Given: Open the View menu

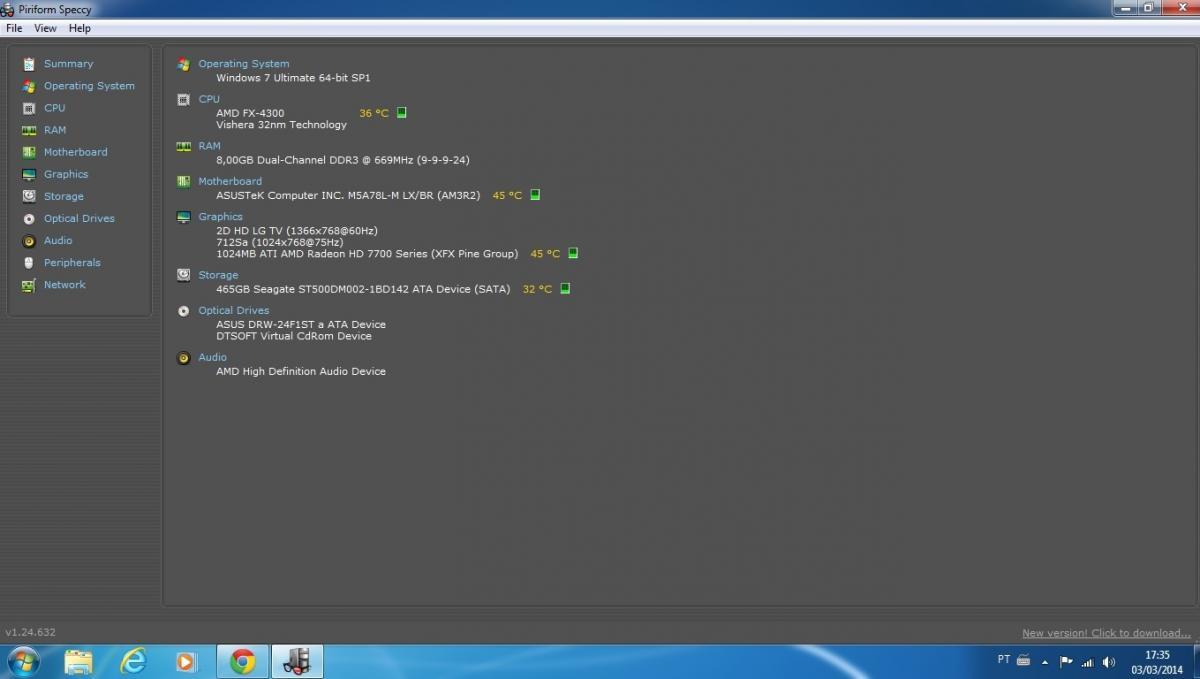Looking at the screenshot, I should [46, 28].
